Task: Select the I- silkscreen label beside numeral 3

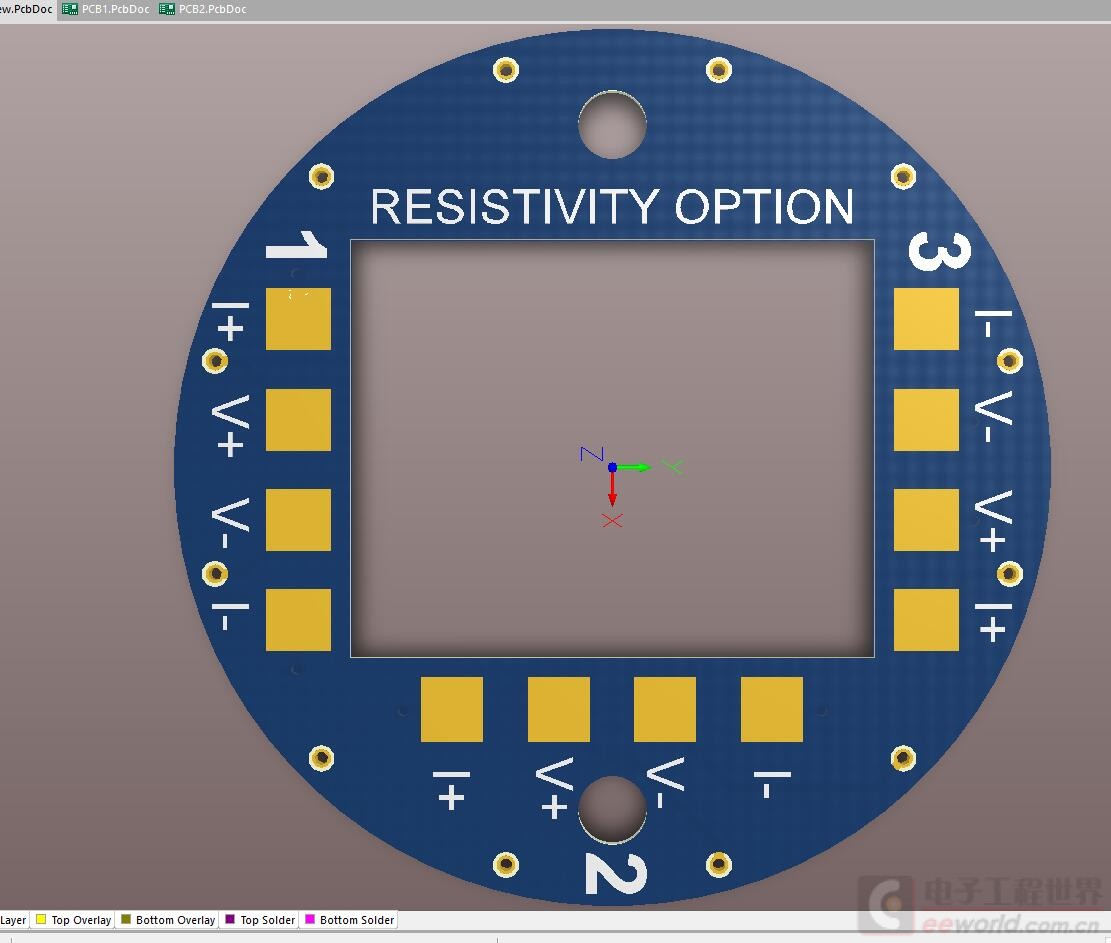Action: pos(993,324)
